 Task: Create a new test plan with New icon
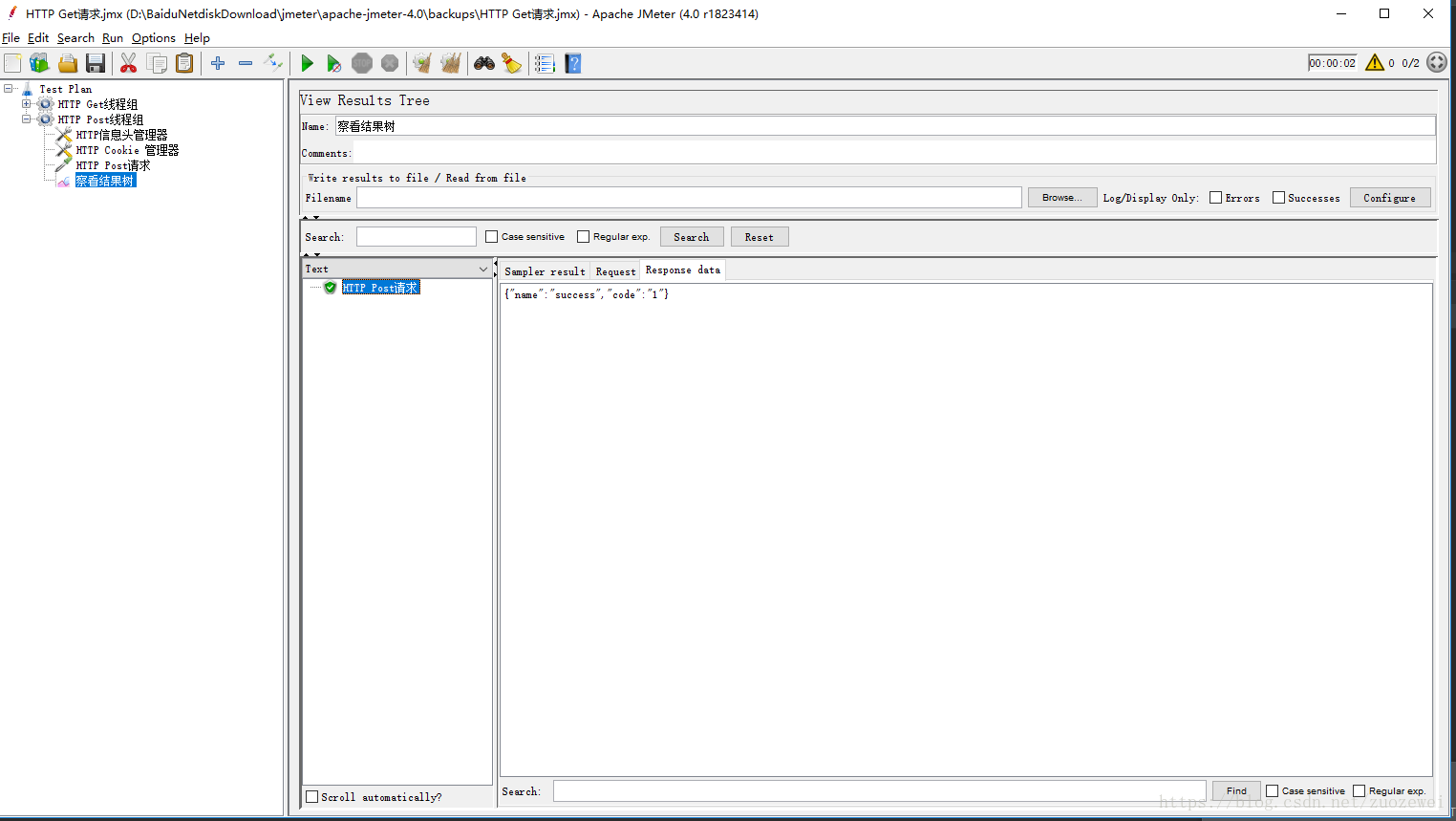pyautogui.click(x=12, y=63)
